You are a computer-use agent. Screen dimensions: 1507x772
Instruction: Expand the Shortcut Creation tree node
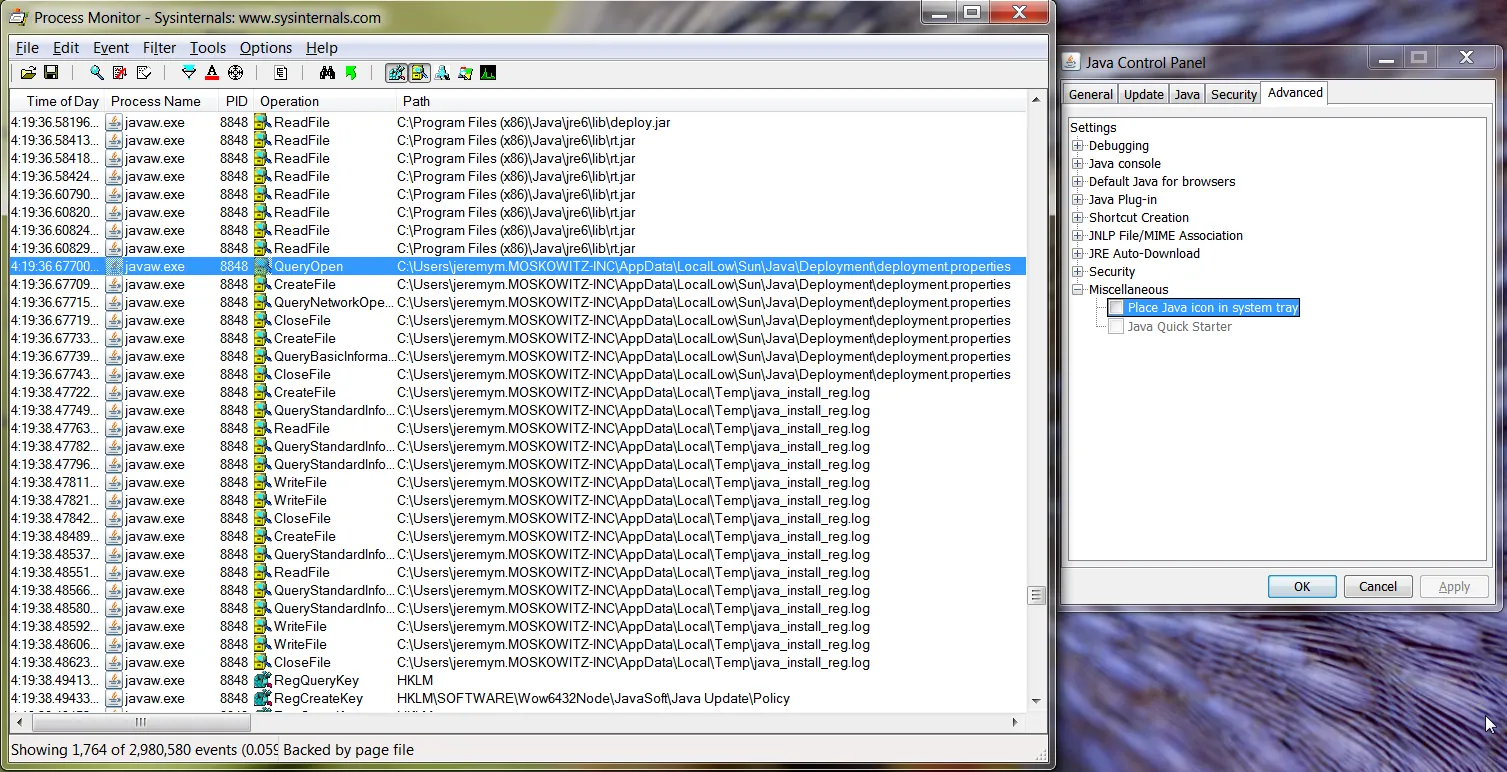(1078, 218)
